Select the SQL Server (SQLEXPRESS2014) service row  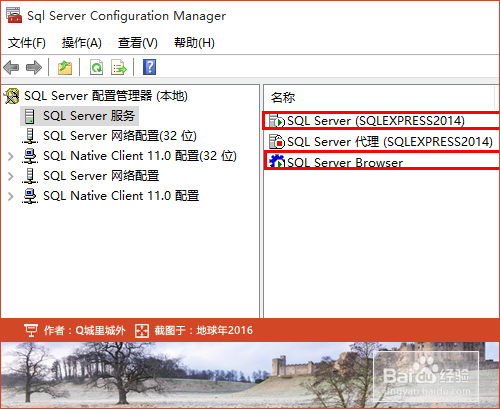(x=382, y=121)
